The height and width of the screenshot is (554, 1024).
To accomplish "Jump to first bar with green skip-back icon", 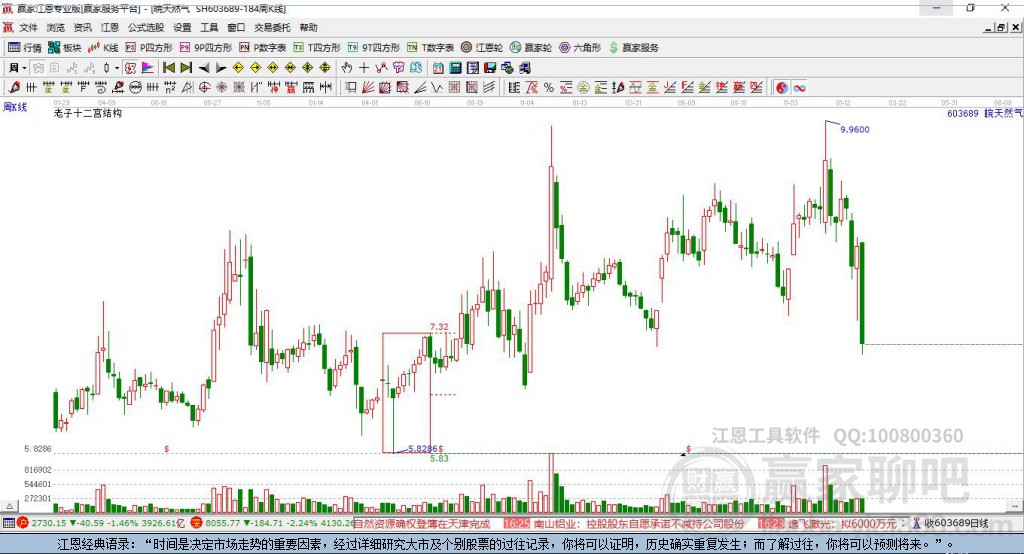I will [168, 68].
